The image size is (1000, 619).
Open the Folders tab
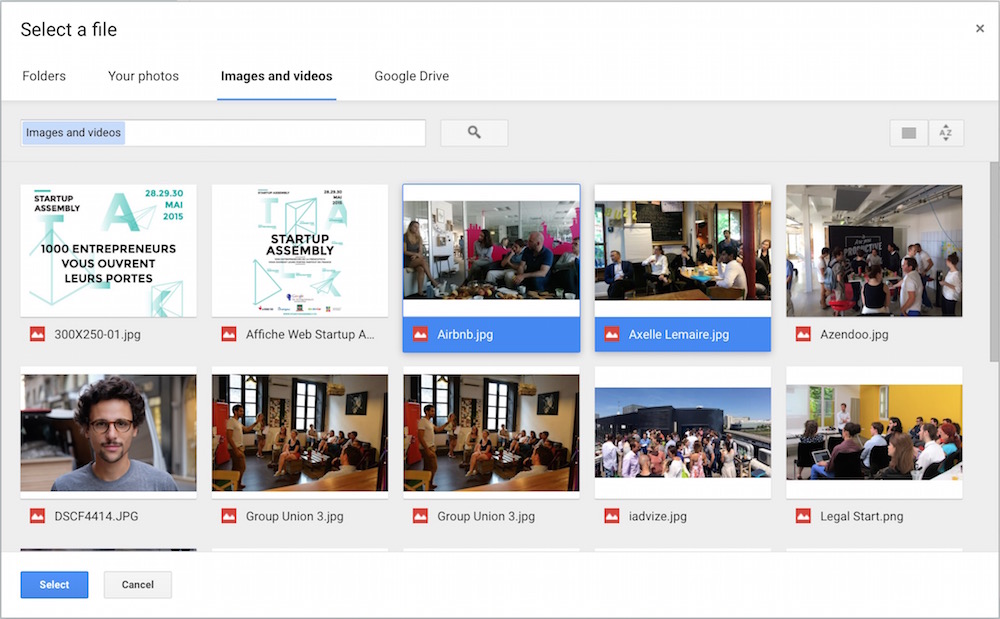(x=44, y=76)
